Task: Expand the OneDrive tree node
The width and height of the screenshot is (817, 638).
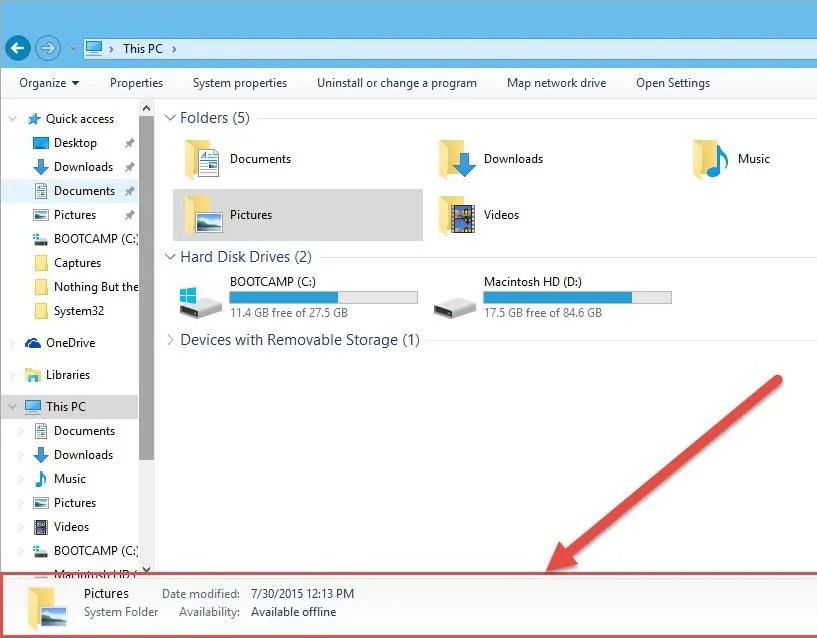Action: click(13, 343)
